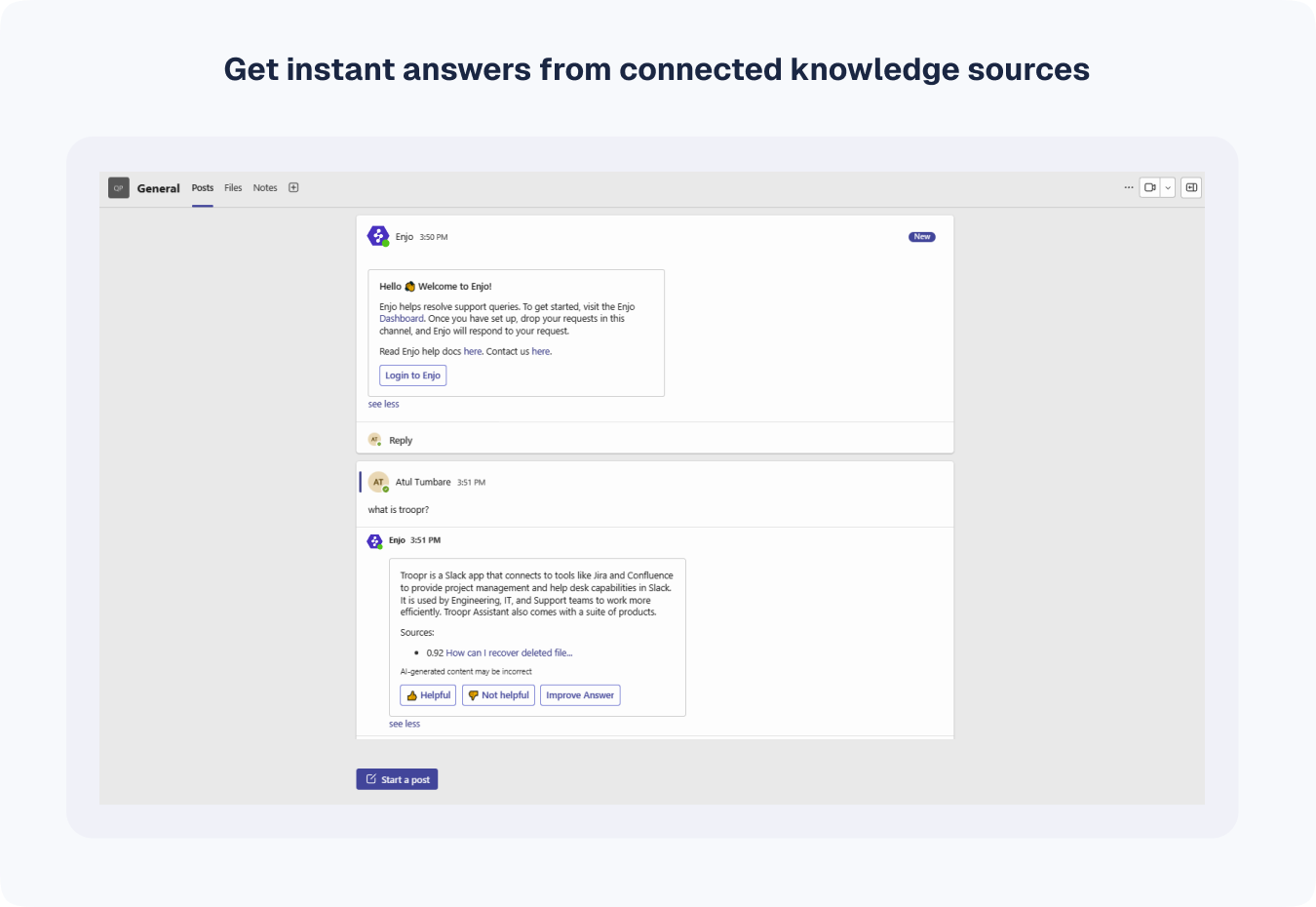Screen dimensions: 1316x907
Task: Open the channel info pane icon
Action: [1191, 187]
